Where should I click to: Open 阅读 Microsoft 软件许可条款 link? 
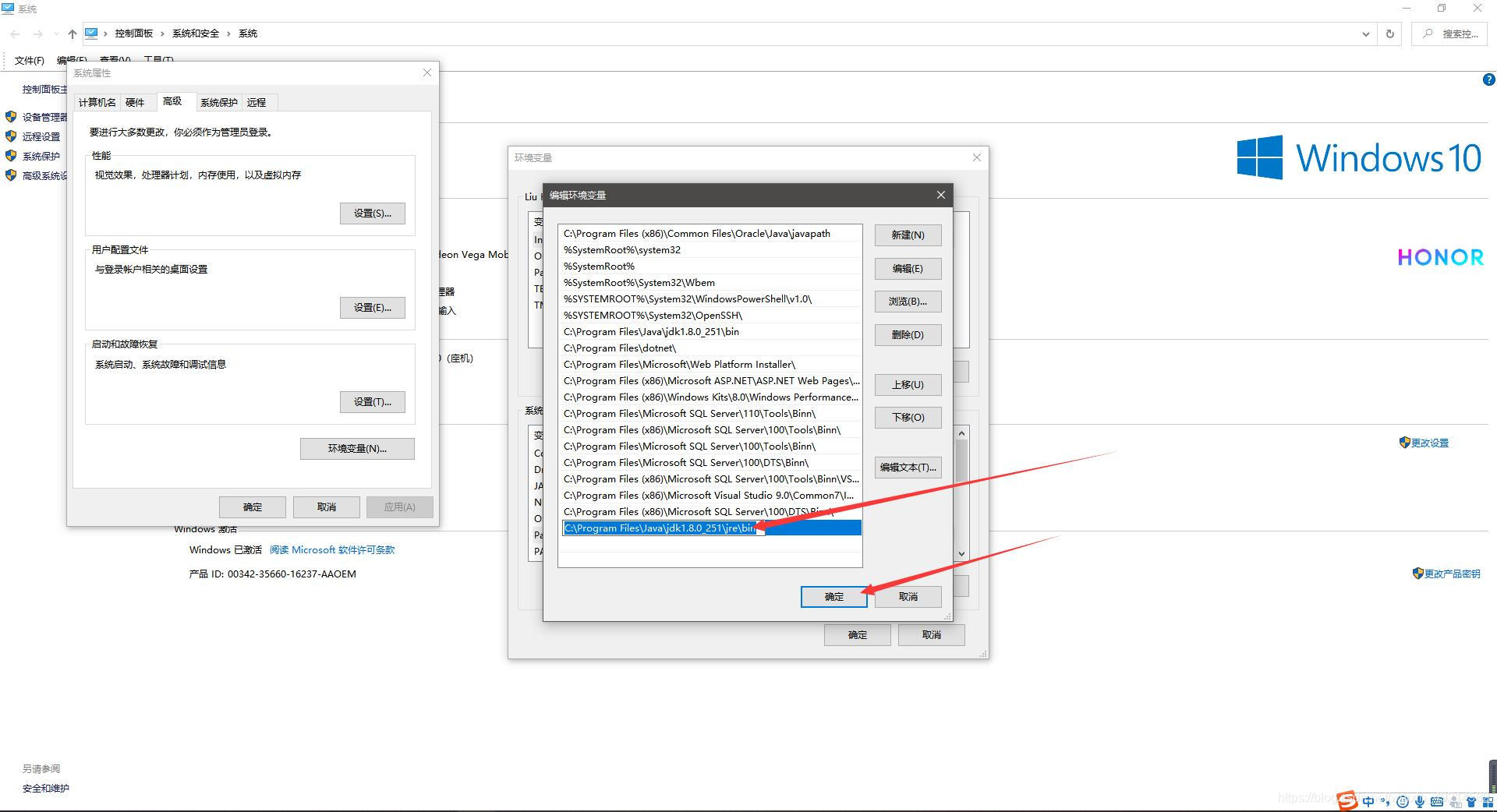point(332,549)
